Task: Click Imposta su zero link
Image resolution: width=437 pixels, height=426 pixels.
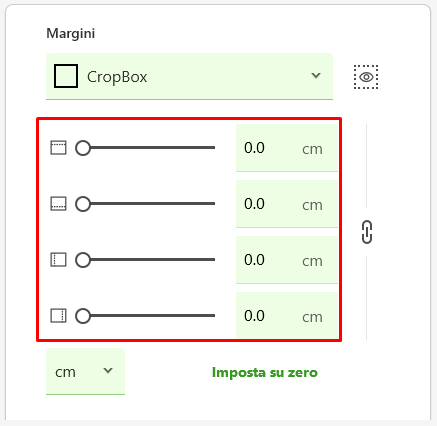Action: pyautogui.click(x=265, y=372)
